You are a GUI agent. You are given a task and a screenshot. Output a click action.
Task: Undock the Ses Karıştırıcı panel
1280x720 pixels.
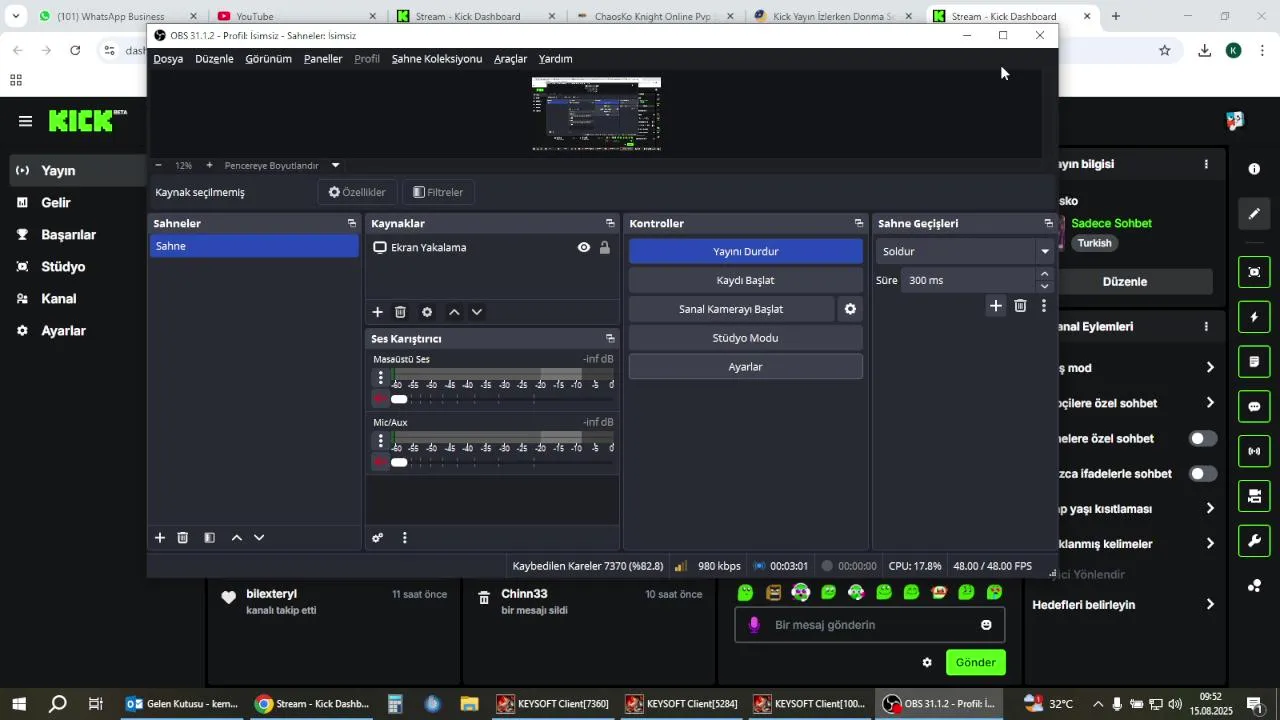(610, 339)
